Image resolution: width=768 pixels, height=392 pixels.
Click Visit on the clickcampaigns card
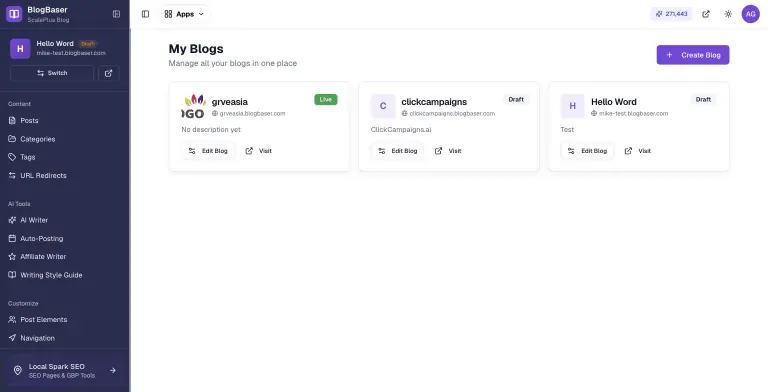pos(448,151)
